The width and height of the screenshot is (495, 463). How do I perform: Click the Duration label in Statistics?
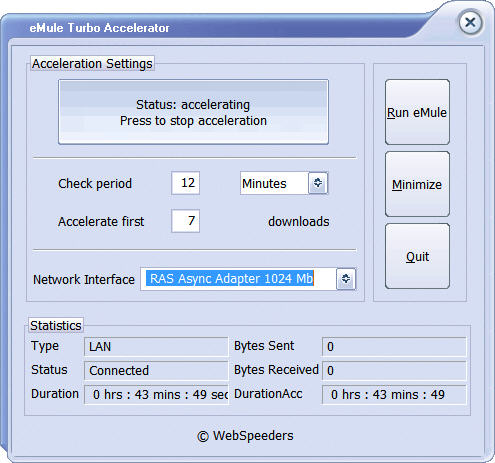55,394
